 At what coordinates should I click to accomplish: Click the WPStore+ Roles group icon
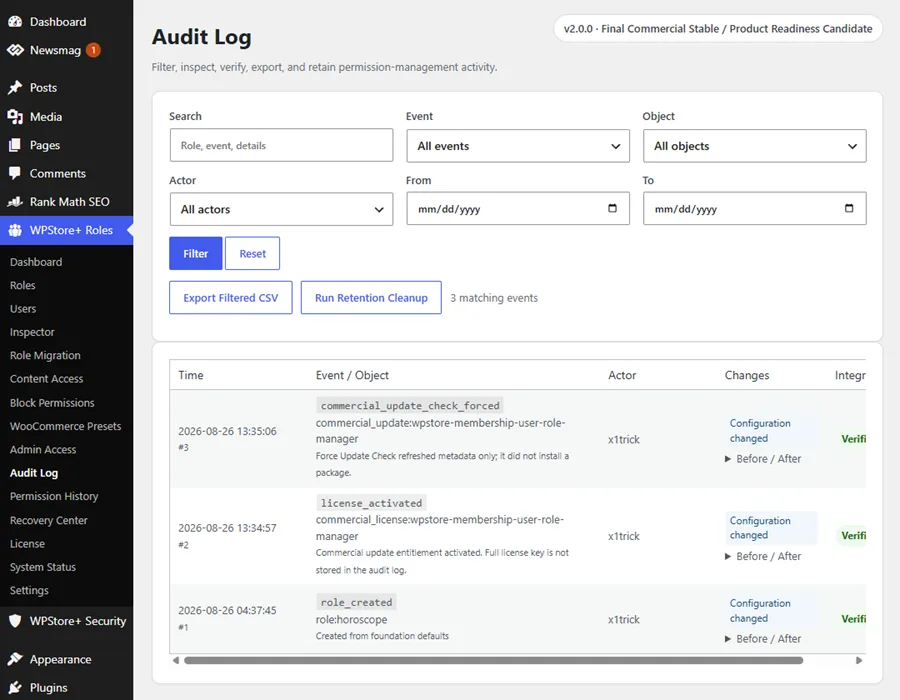click(x=15, y=231)
